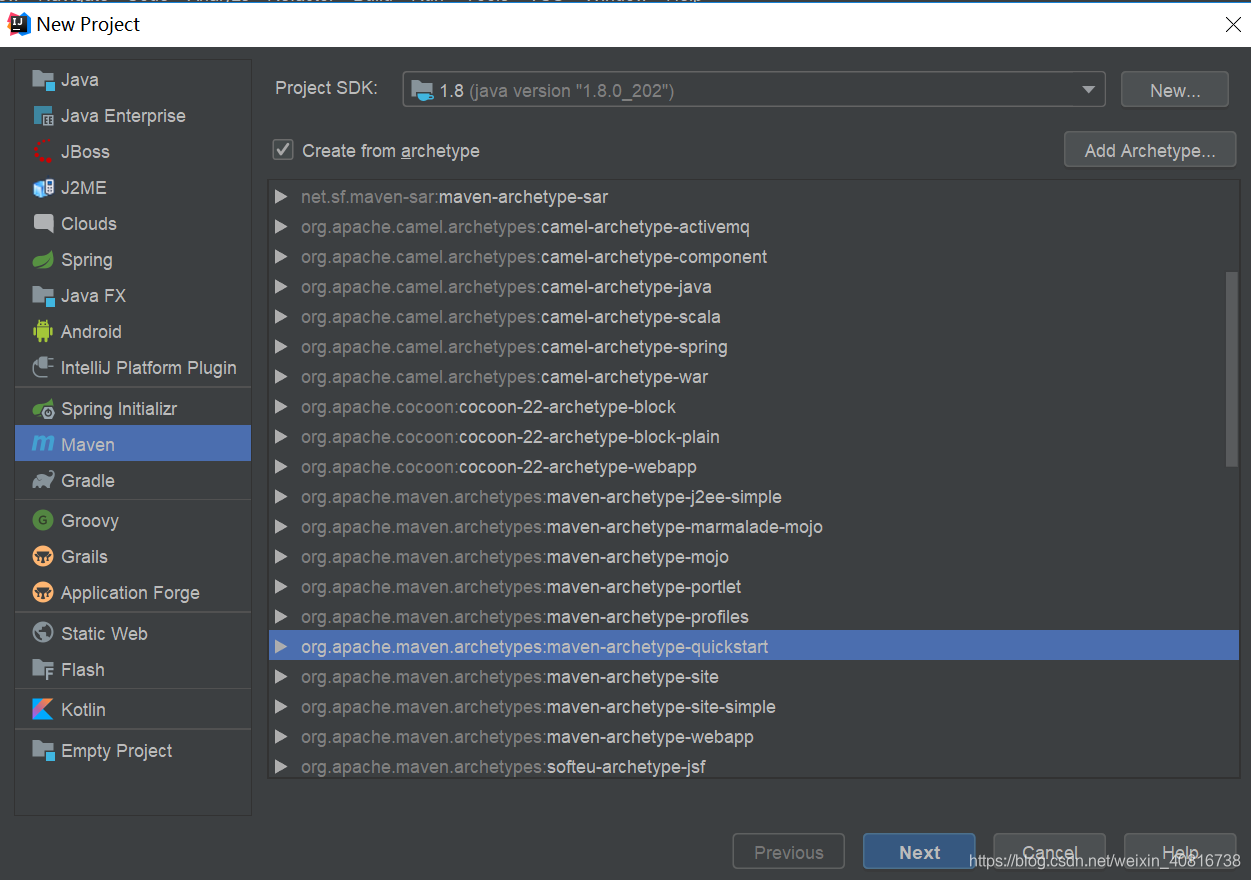Select Gradle project type label
The height and width of the screenshot is (880, 1251).
(x=88, y=481)
